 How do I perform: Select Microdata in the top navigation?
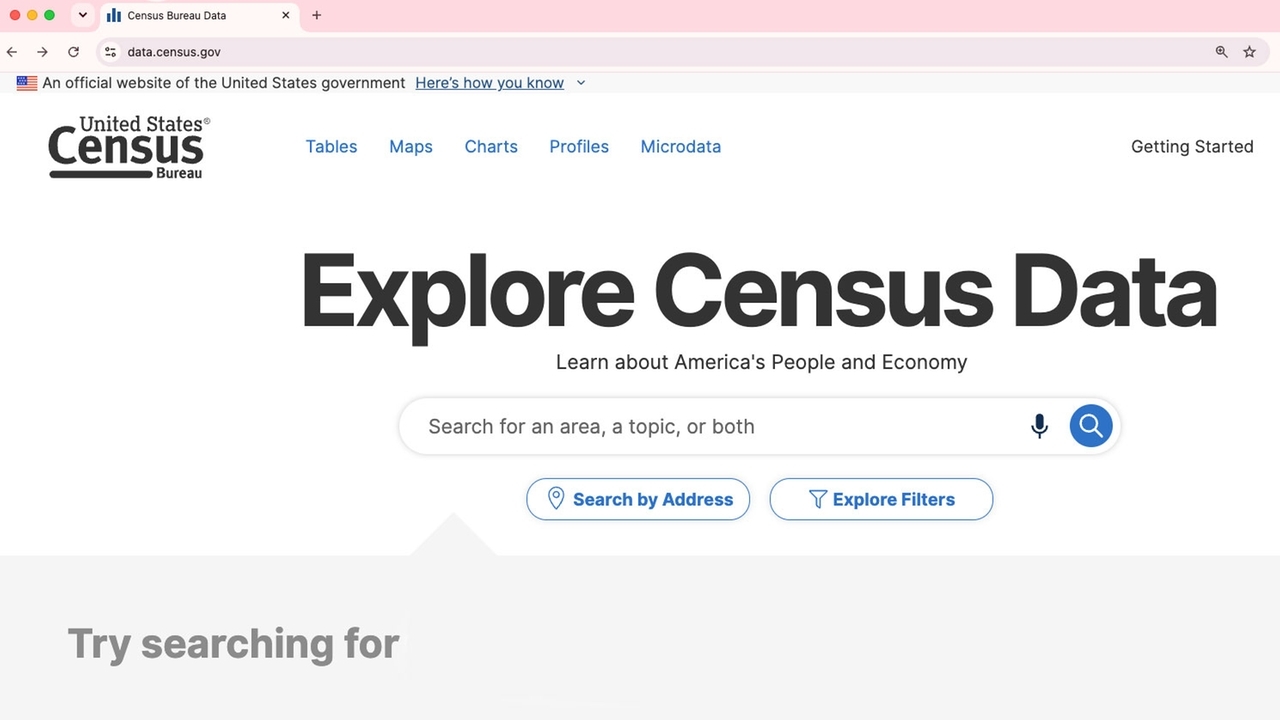[x=681, y=146]
